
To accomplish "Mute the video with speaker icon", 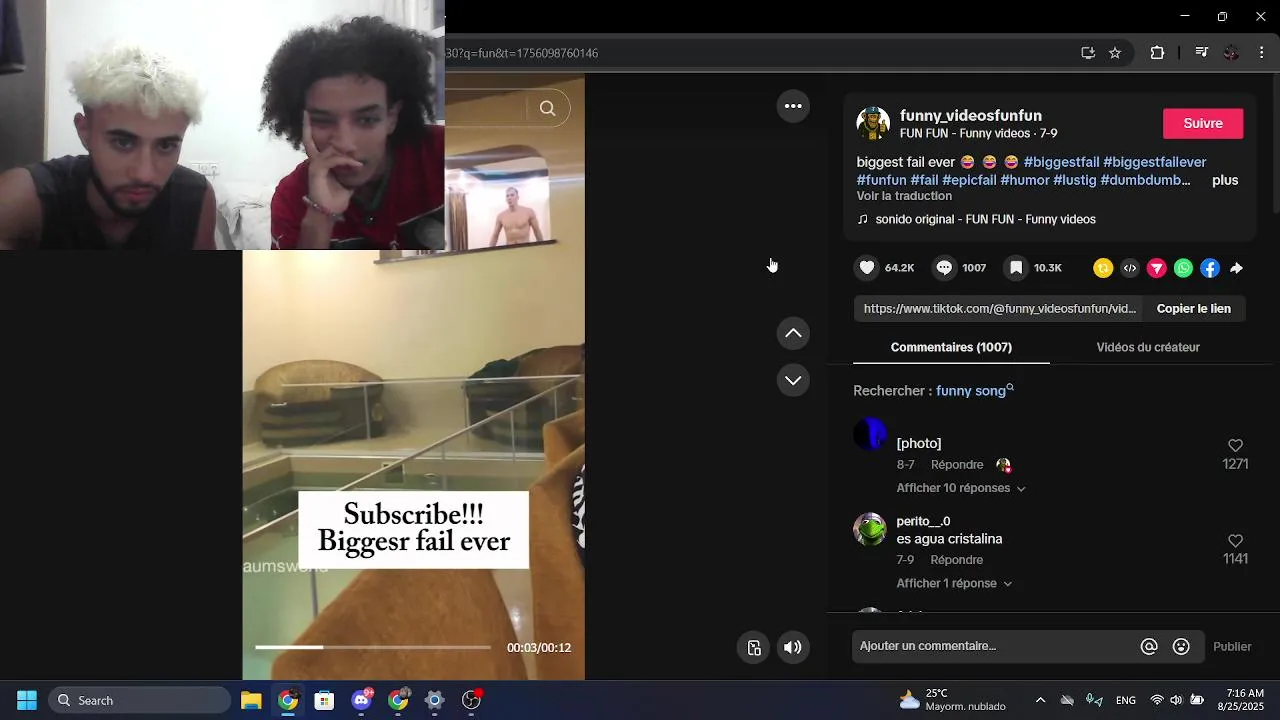I will [x=793, y=647].
